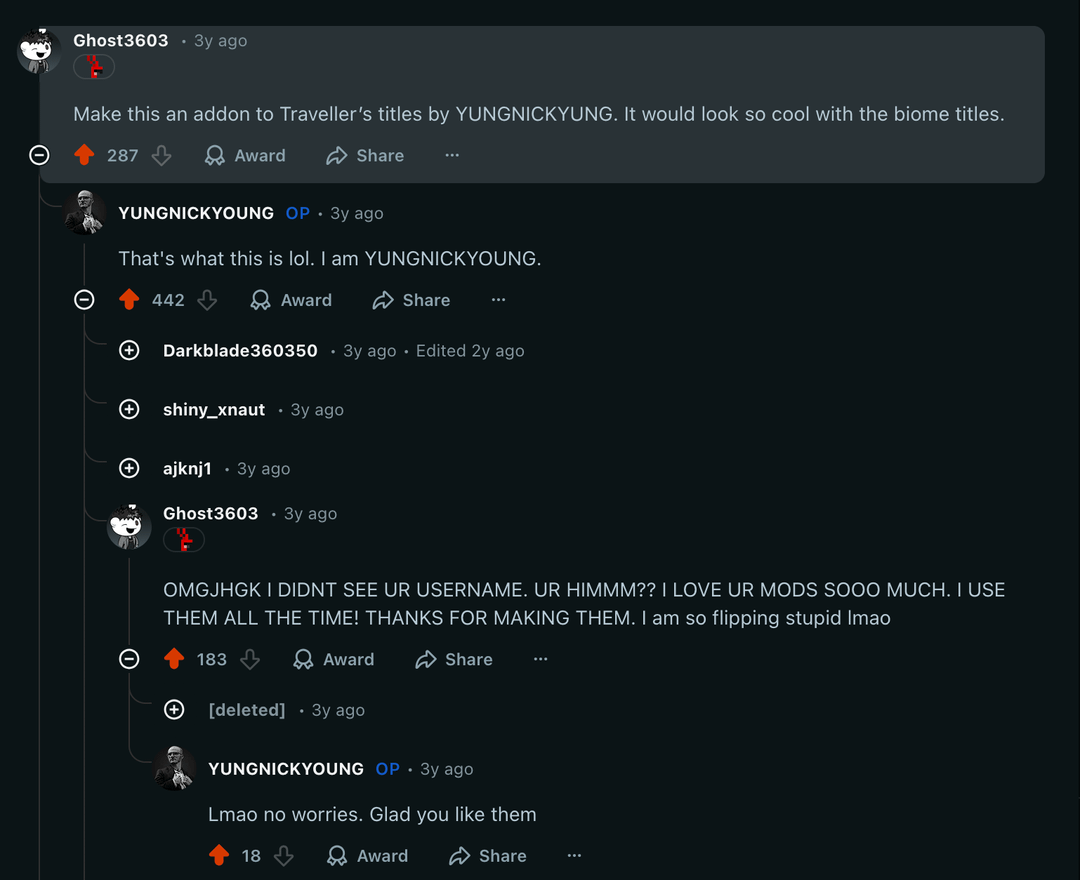Downvote the reply with 442 votes

207,300
